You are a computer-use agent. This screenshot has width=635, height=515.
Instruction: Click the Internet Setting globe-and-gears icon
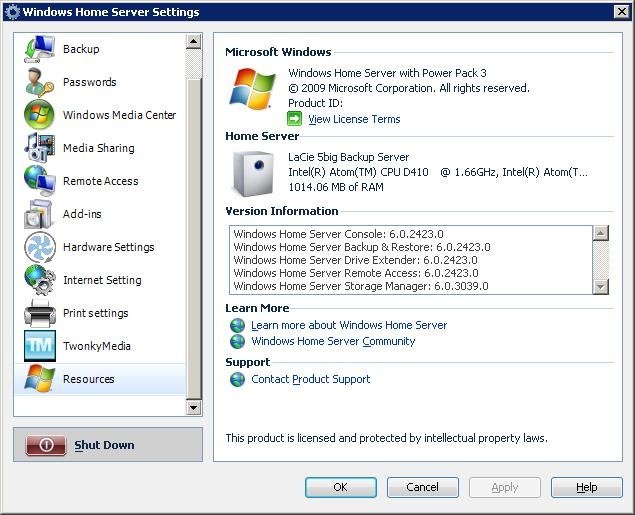39,280
